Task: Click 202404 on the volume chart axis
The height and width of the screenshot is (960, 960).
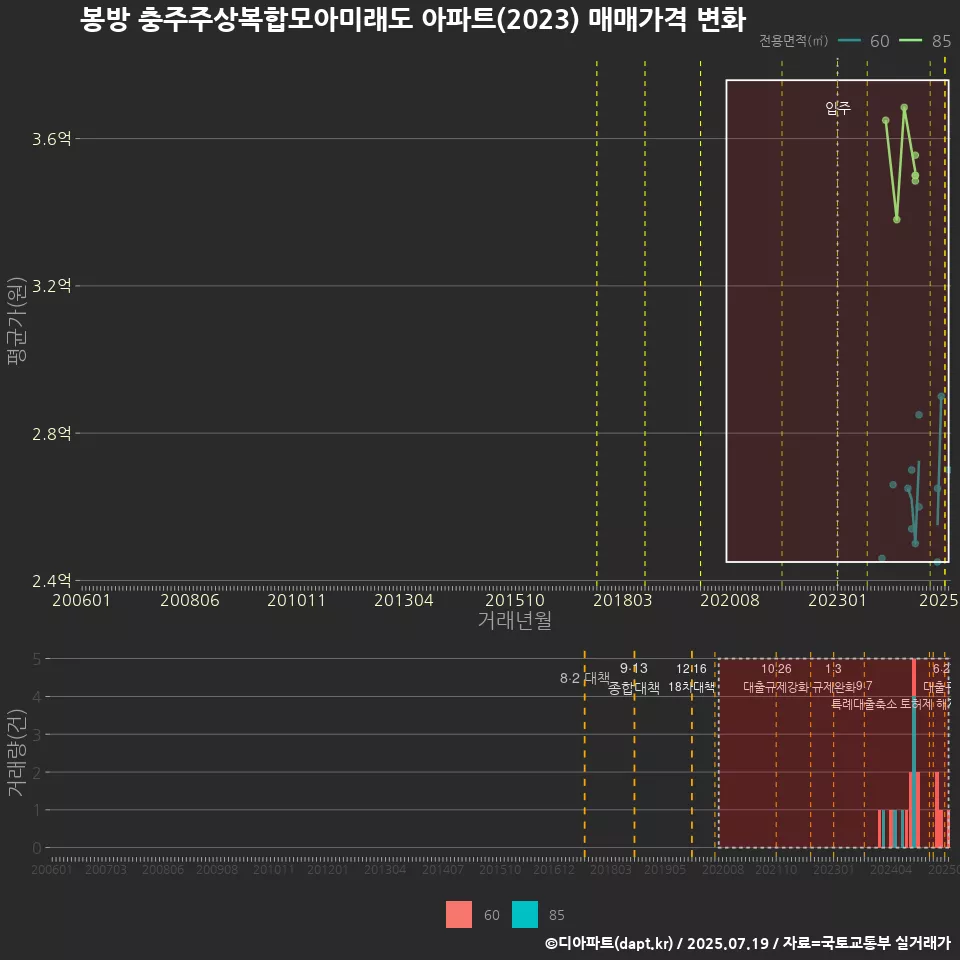Action: click(891, 869)
